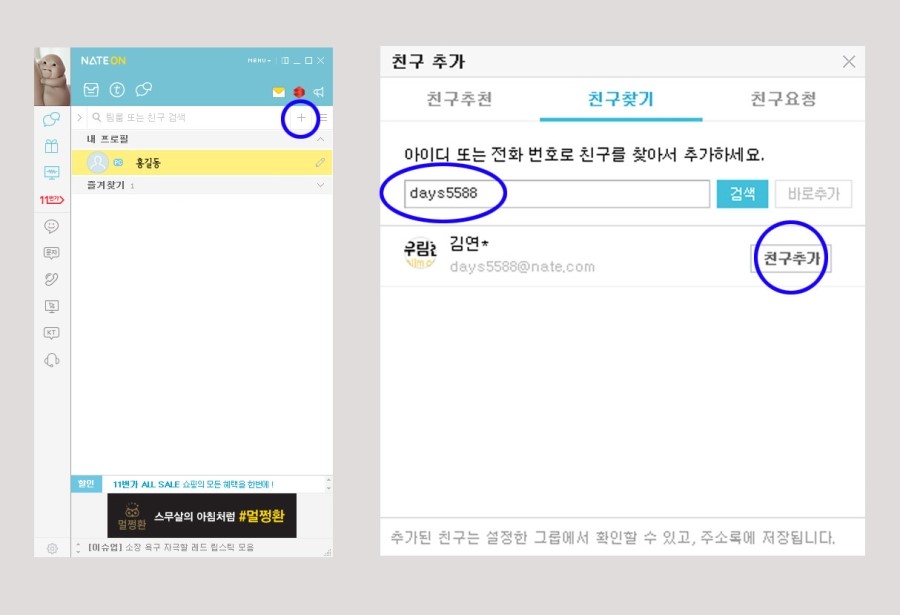Click the add friend plus icon
Viewport: 900px width, 615px height.
coord(301,118)
